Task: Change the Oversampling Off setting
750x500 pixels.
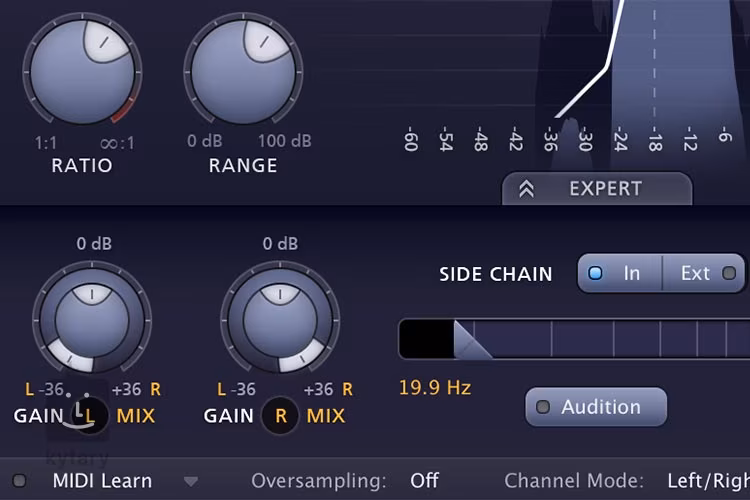Action: click(x=424, y=481)
